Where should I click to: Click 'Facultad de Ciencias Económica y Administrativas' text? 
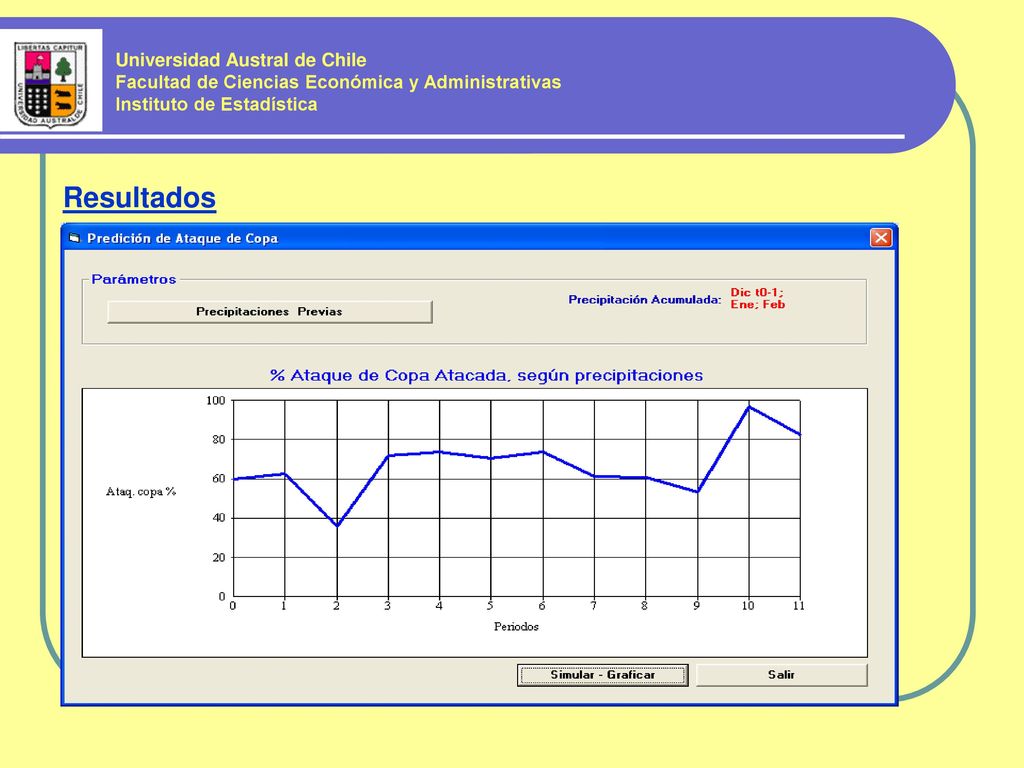click(338, 82)
